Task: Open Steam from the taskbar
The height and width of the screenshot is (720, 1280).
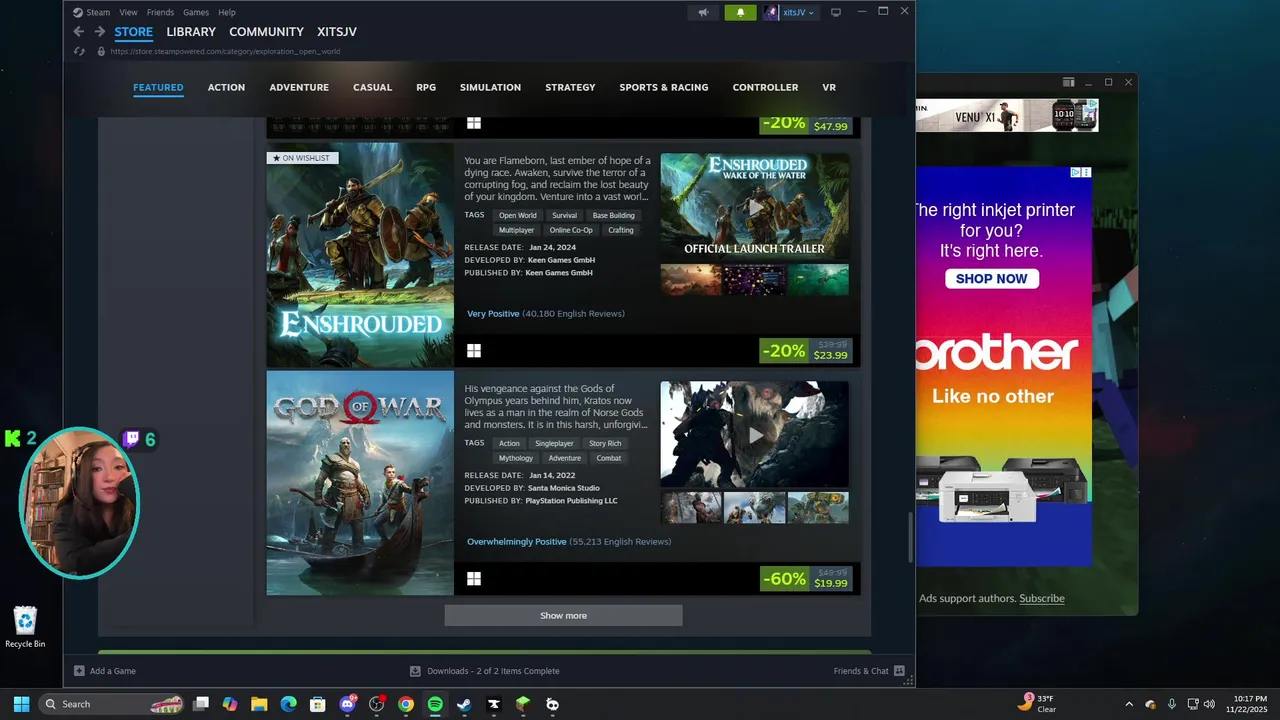Action: click(464, 704)
